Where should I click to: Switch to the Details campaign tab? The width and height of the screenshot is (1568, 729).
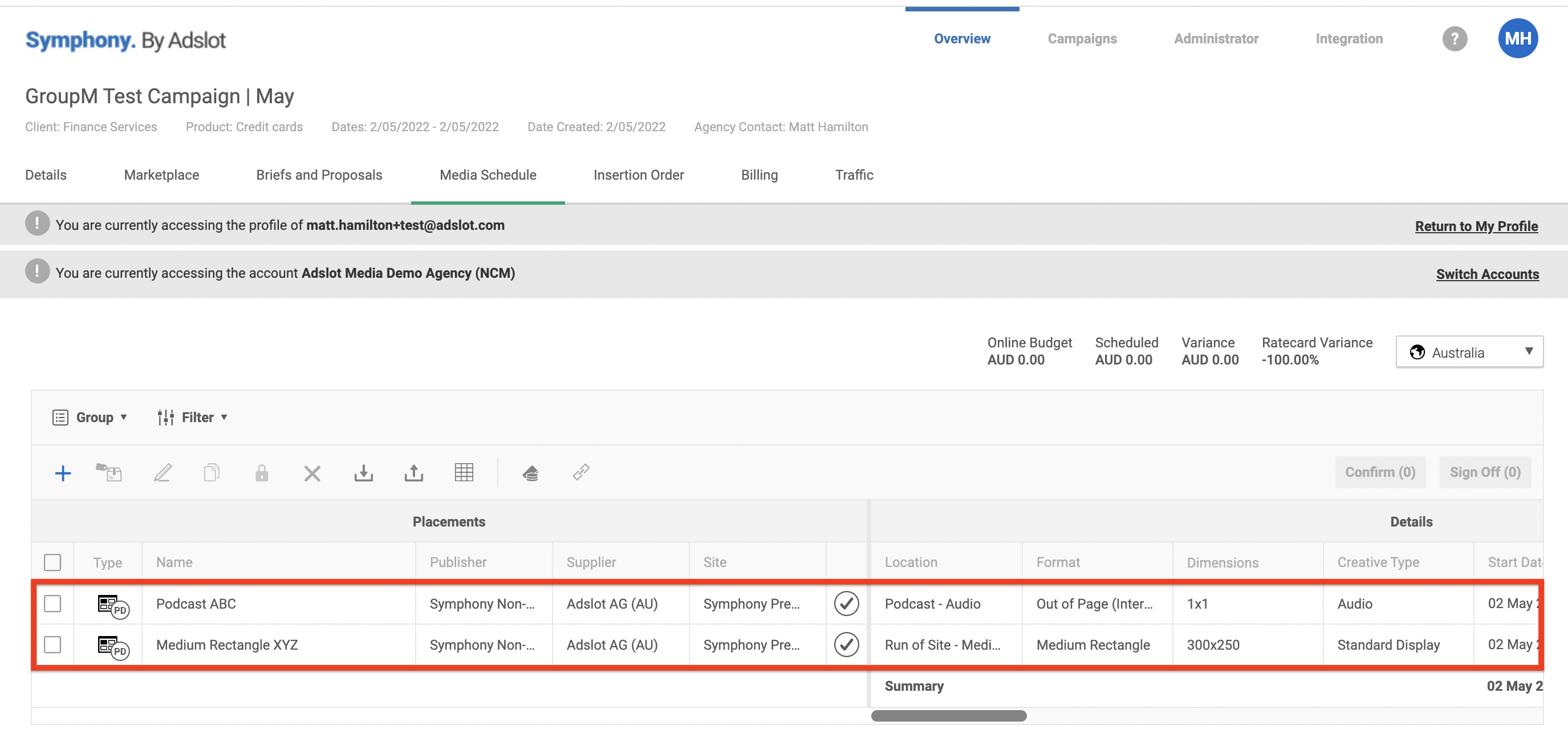click(x=46, y=175)
